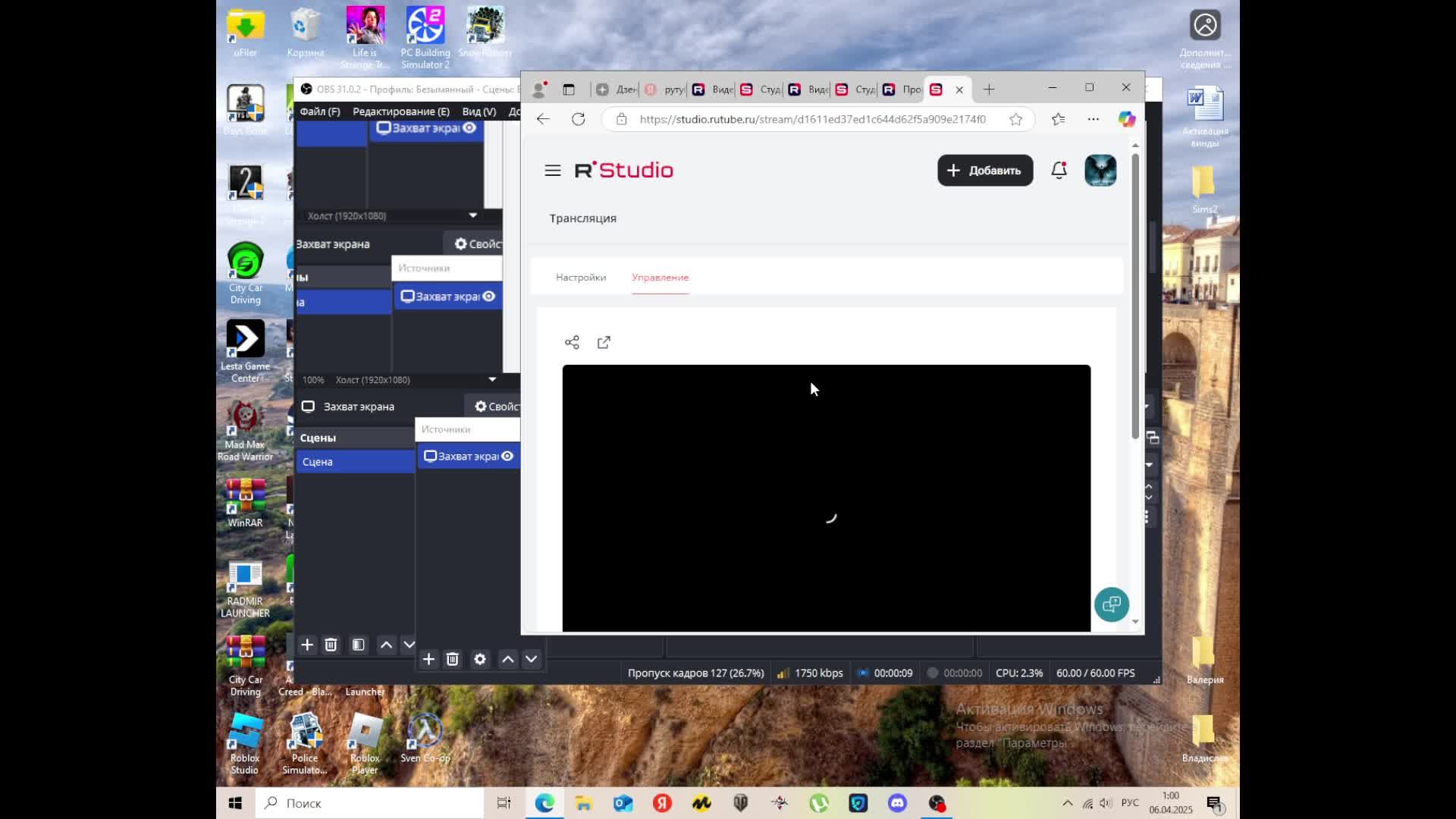Click the browser address bar URL
The width and height of the screenshot is (1456, 819).
(x=811, y=119)
